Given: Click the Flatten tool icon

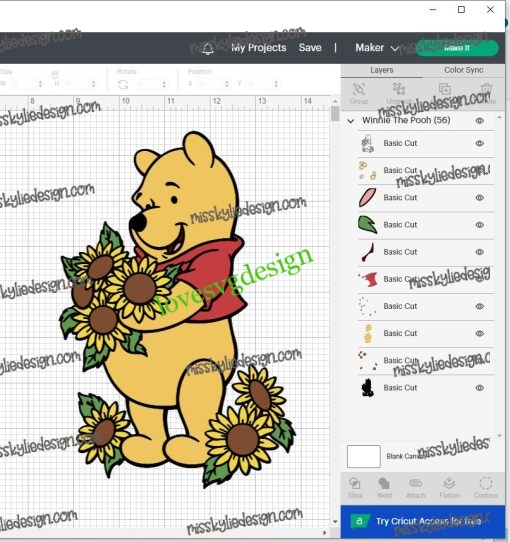Looking at the screenshot, I should pos(449,488).
